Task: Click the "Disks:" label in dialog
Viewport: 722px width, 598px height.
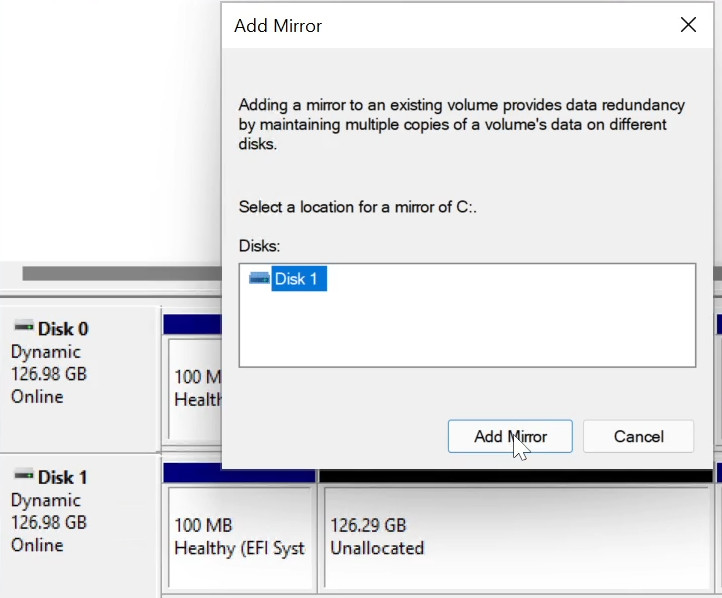Action: 260,245
